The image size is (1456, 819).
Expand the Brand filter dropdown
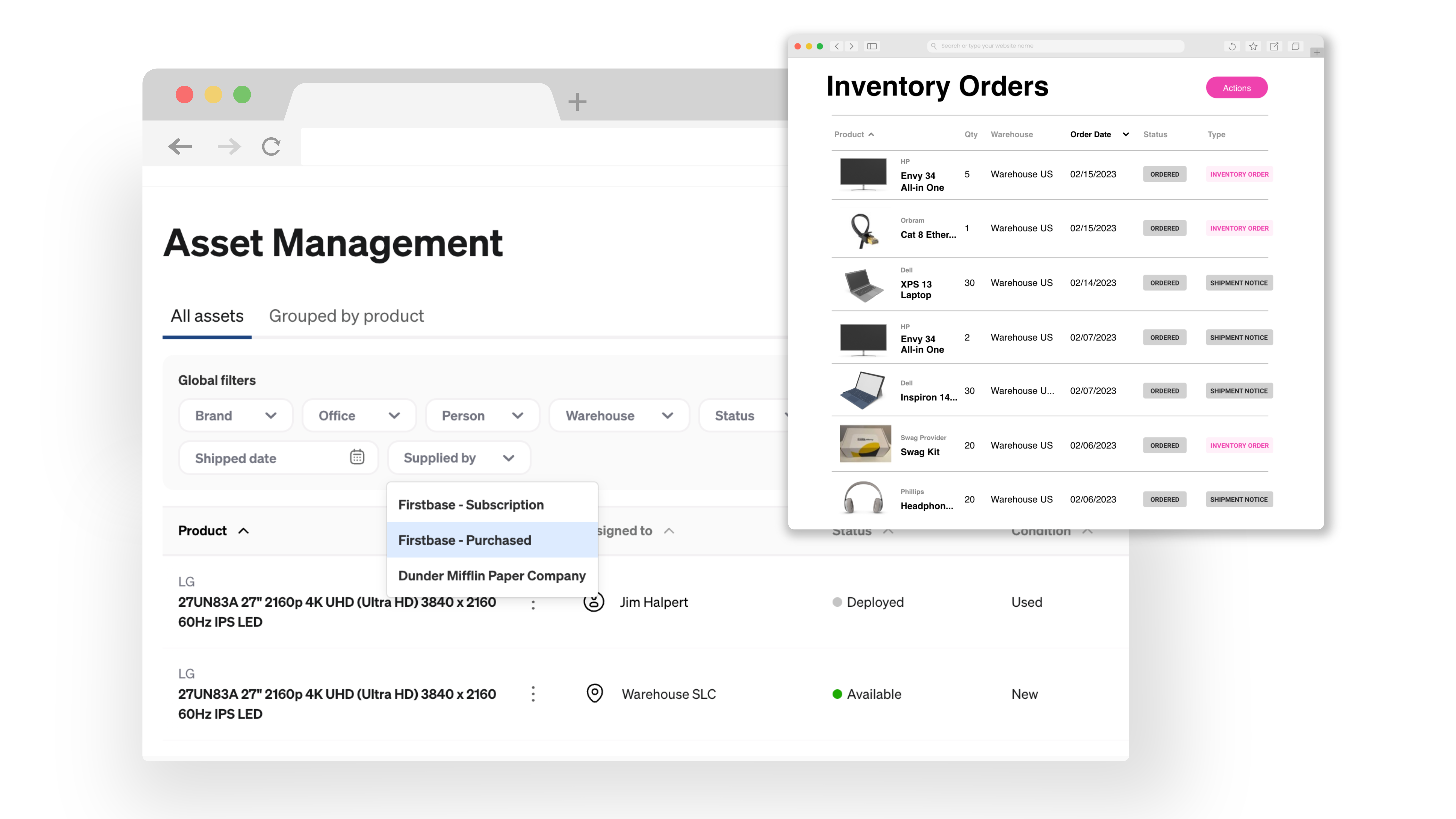click(236, 416)
